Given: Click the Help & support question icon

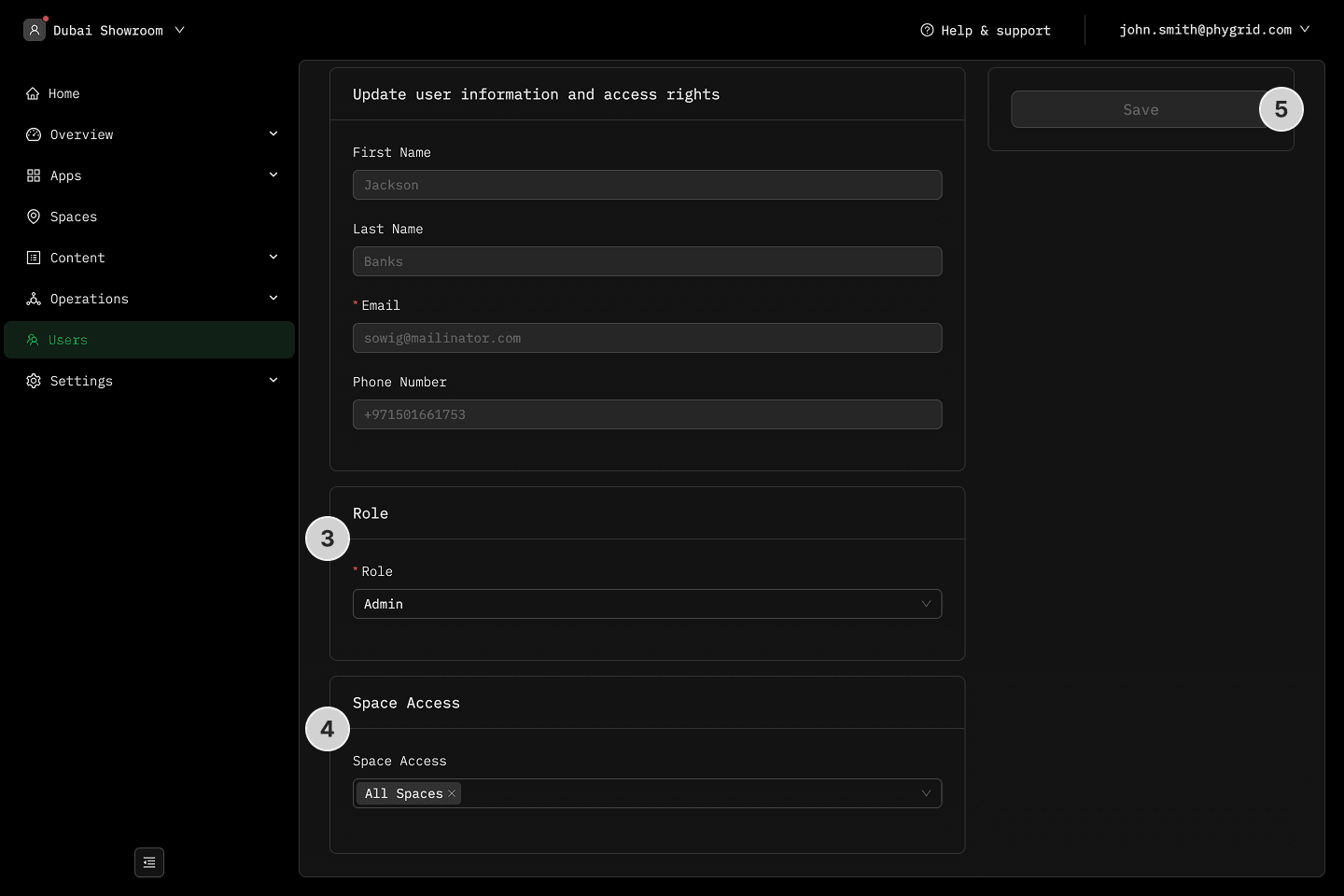Looking at the screenshot, I should tap(927, 30).
